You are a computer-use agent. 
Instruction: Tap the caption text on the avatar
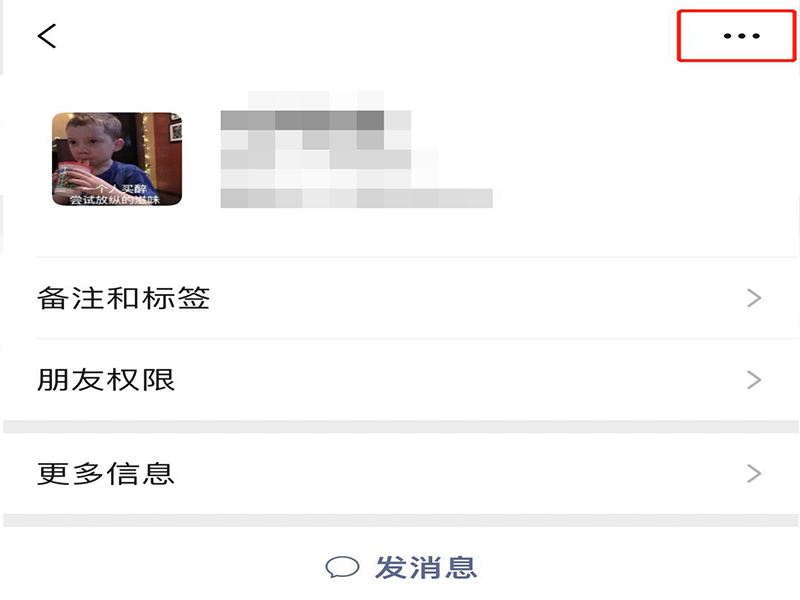(115, 195)
